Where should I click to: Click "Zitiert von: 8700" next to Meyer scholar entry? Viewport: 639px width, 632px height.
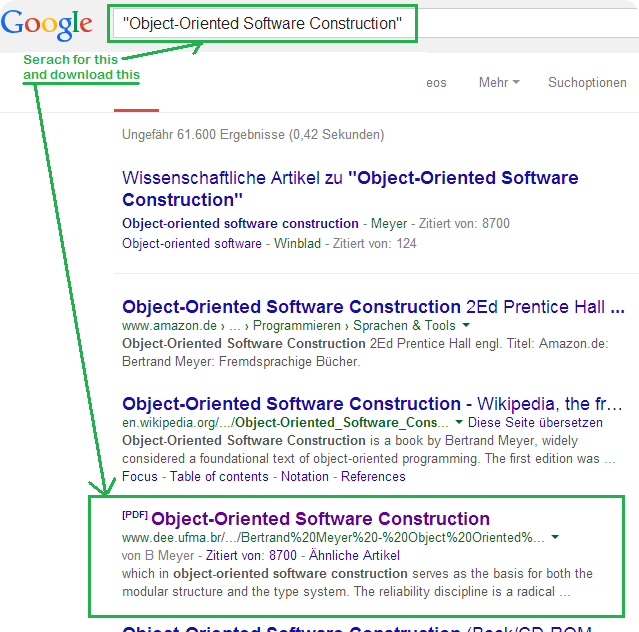[x=464, y=223]
